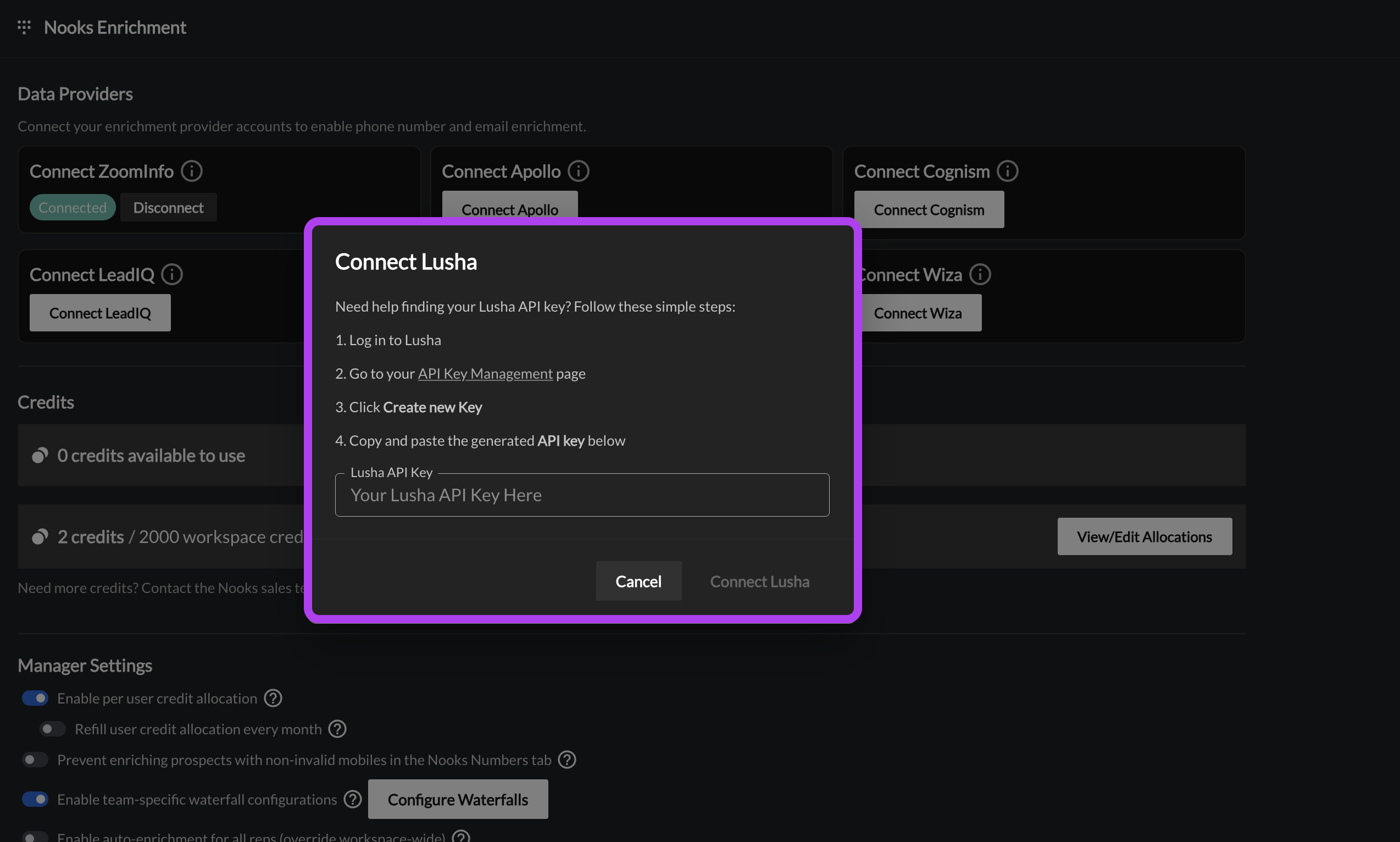Image resolution: width=1400 pixels, height=842 pixels.
Task: Toggle Enable team-specific waterfall configurations
Action: coord(35,799)
